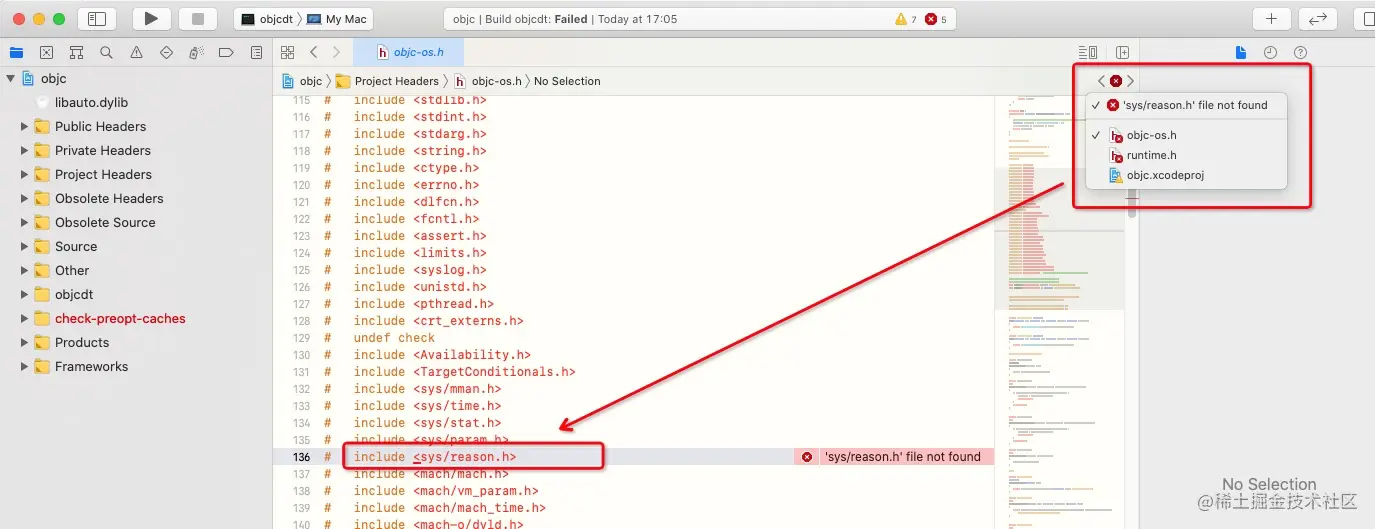Open the Library with the plus button

click(1271, 19)
